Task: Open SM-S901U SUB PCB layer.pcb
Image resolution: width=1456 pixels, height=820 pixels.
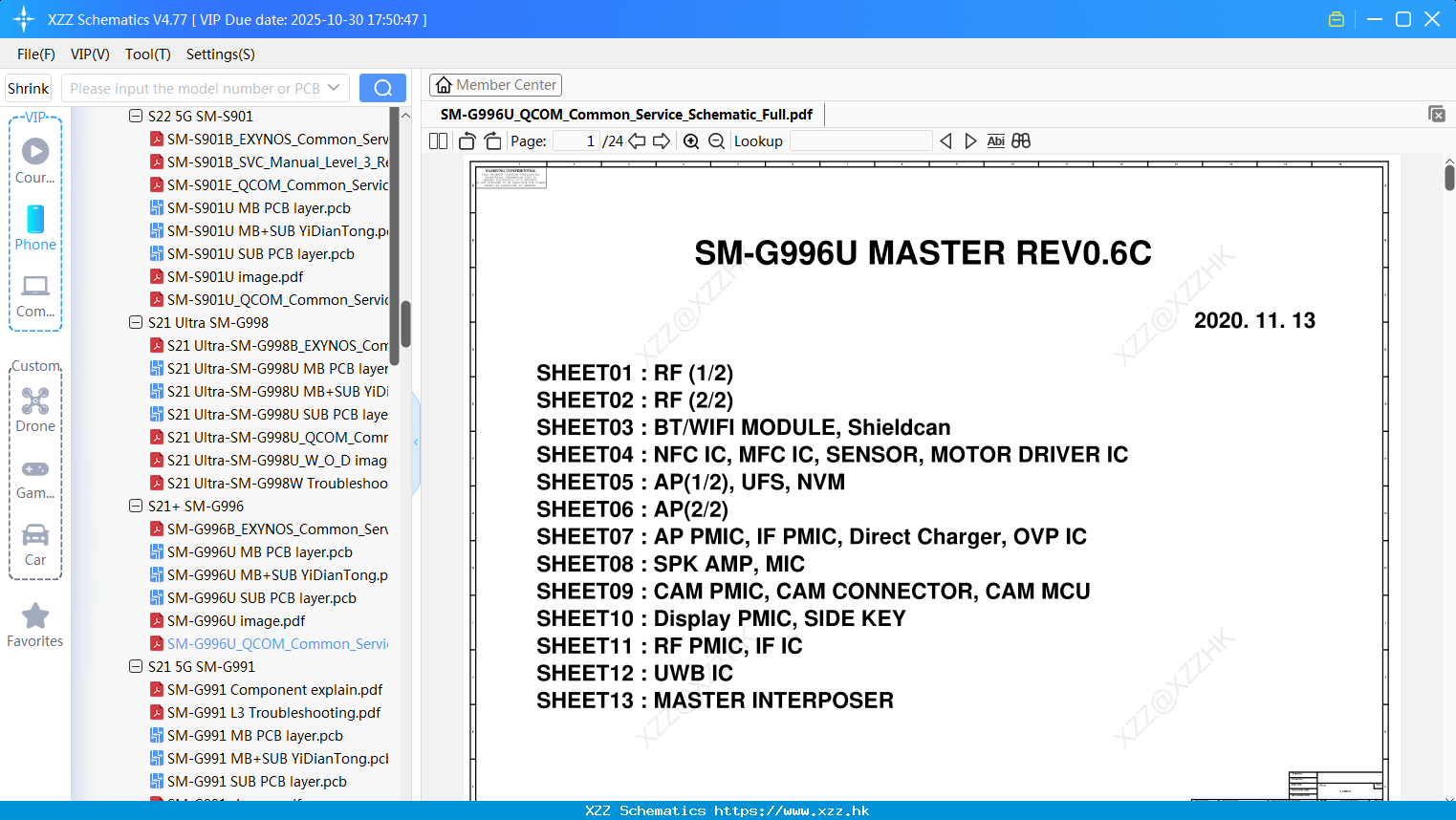Action: click(252, 253)
